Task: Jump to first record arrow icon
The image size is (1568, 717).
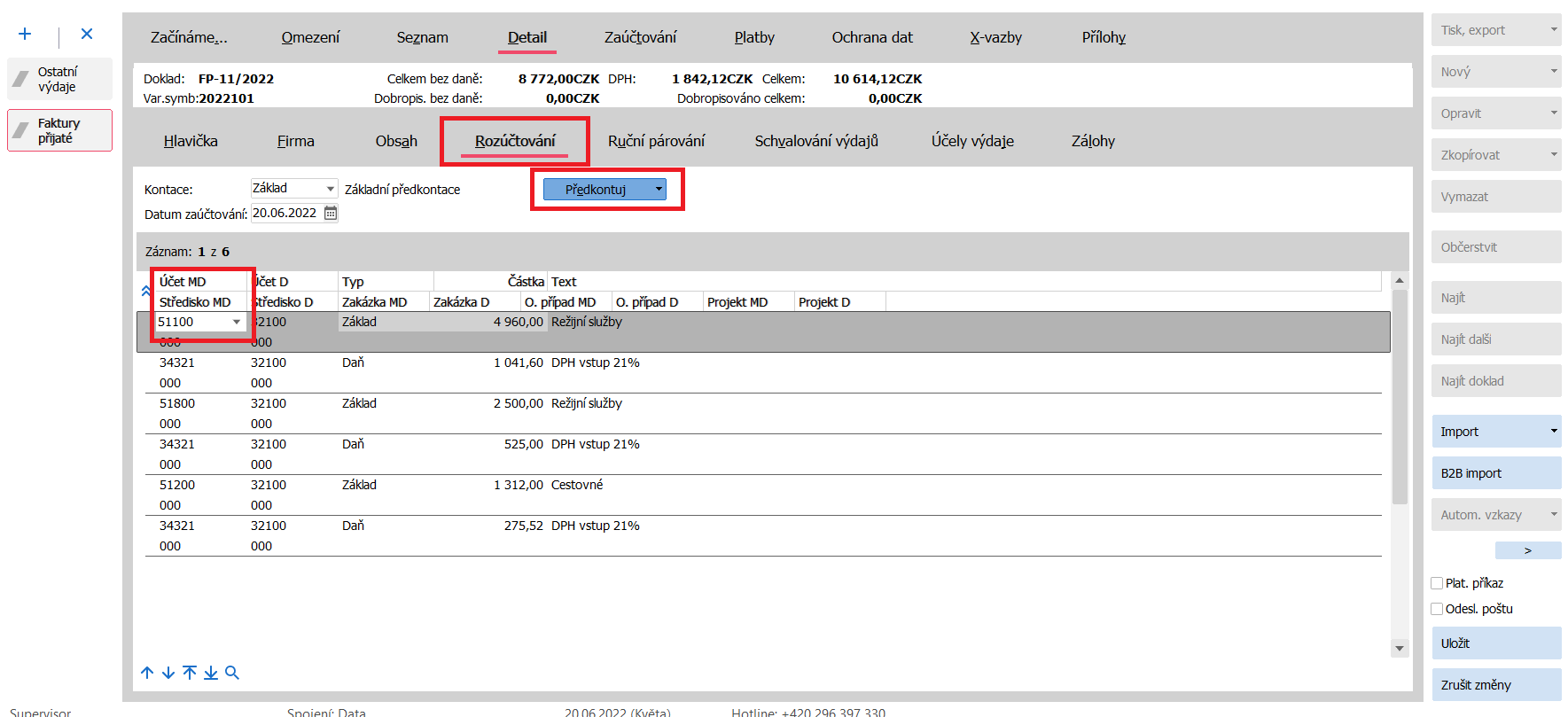Action: point(190,673)
